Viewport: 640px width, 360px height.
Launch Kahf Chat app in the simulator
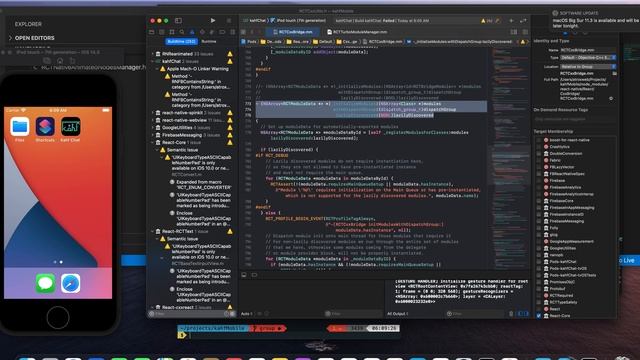[70, 127]
